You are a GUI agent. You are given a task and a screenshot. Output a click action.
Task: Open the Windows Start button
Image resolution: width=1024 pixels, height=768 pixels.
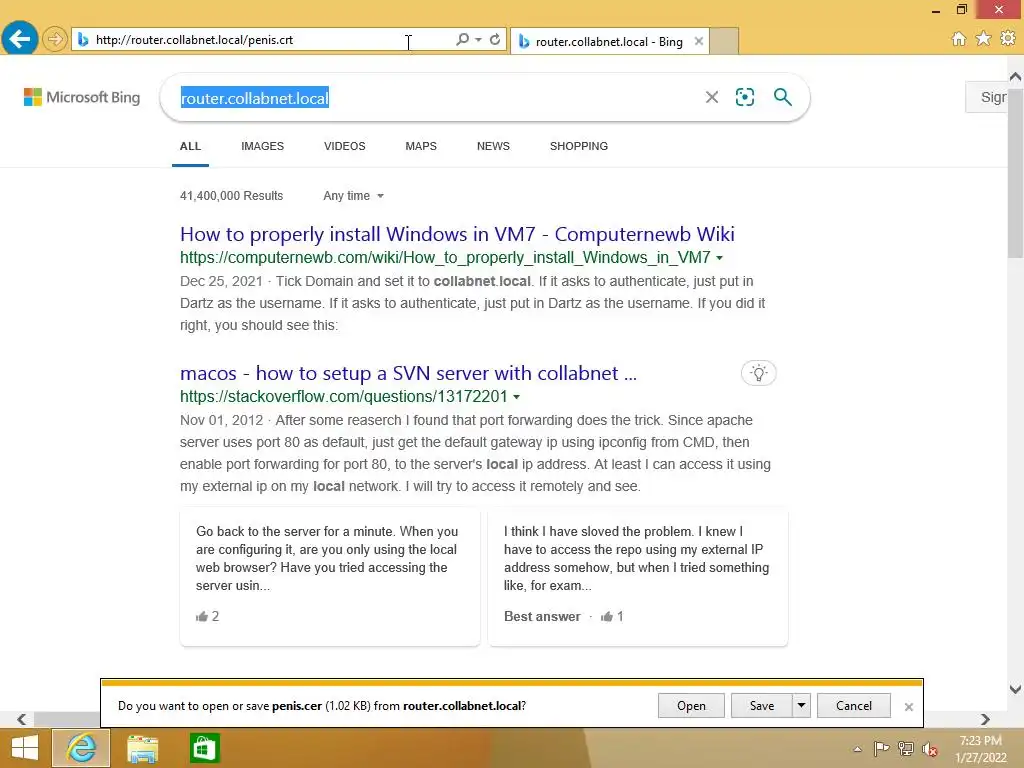pos(25,748)
